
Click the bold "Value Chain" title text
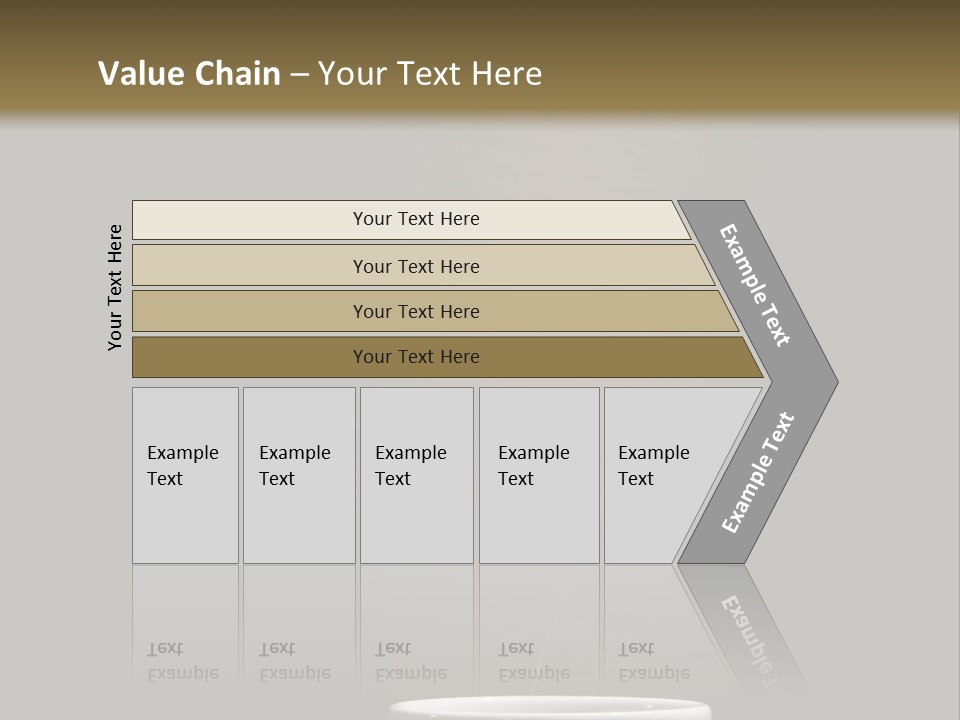(x=189, y=74)
